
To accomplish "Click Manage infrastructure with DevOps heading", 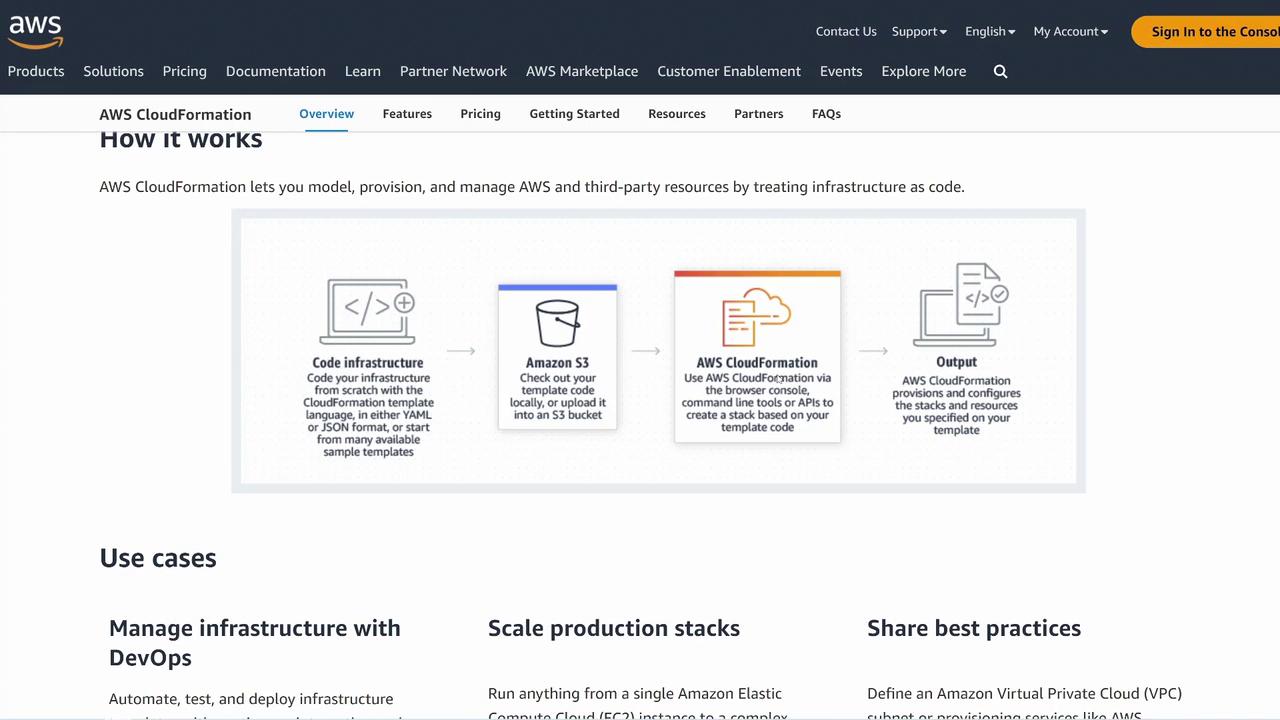I will tap(255, 642).
